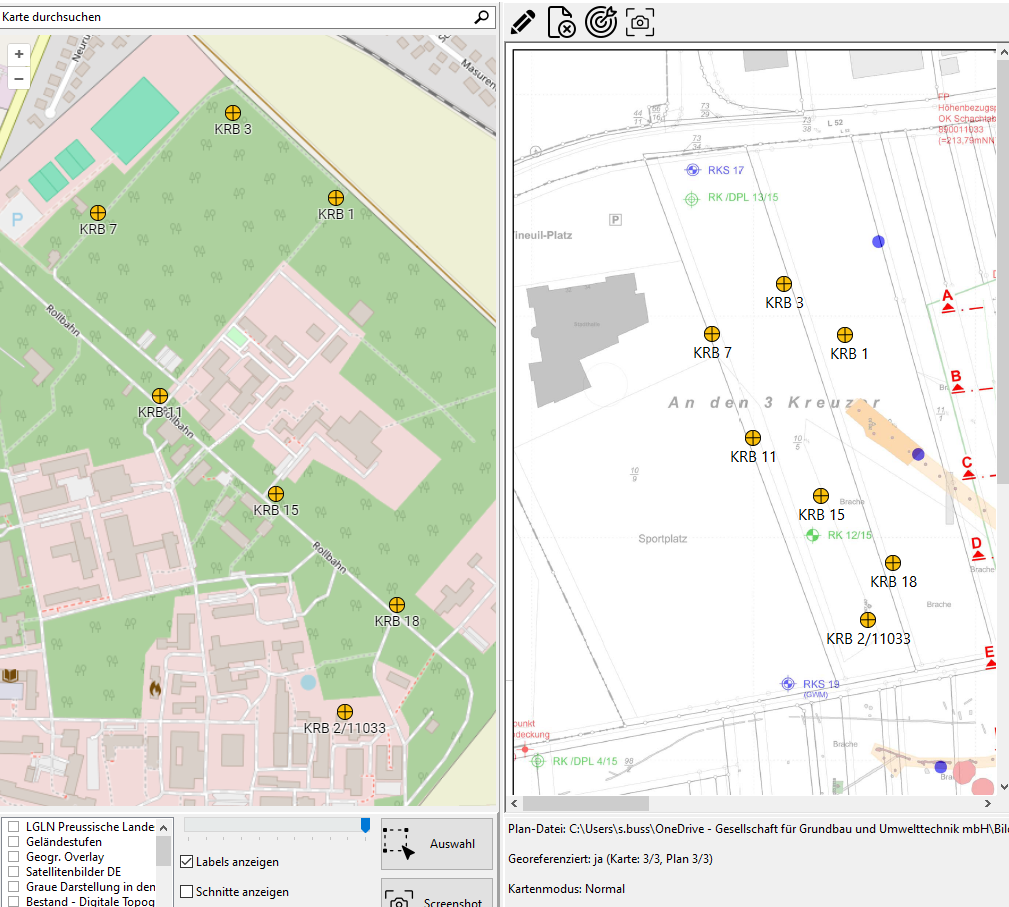1009x907 pixels.
Task: Click the plan horizontal scrollbar right arrow
Action: (988, 803)
